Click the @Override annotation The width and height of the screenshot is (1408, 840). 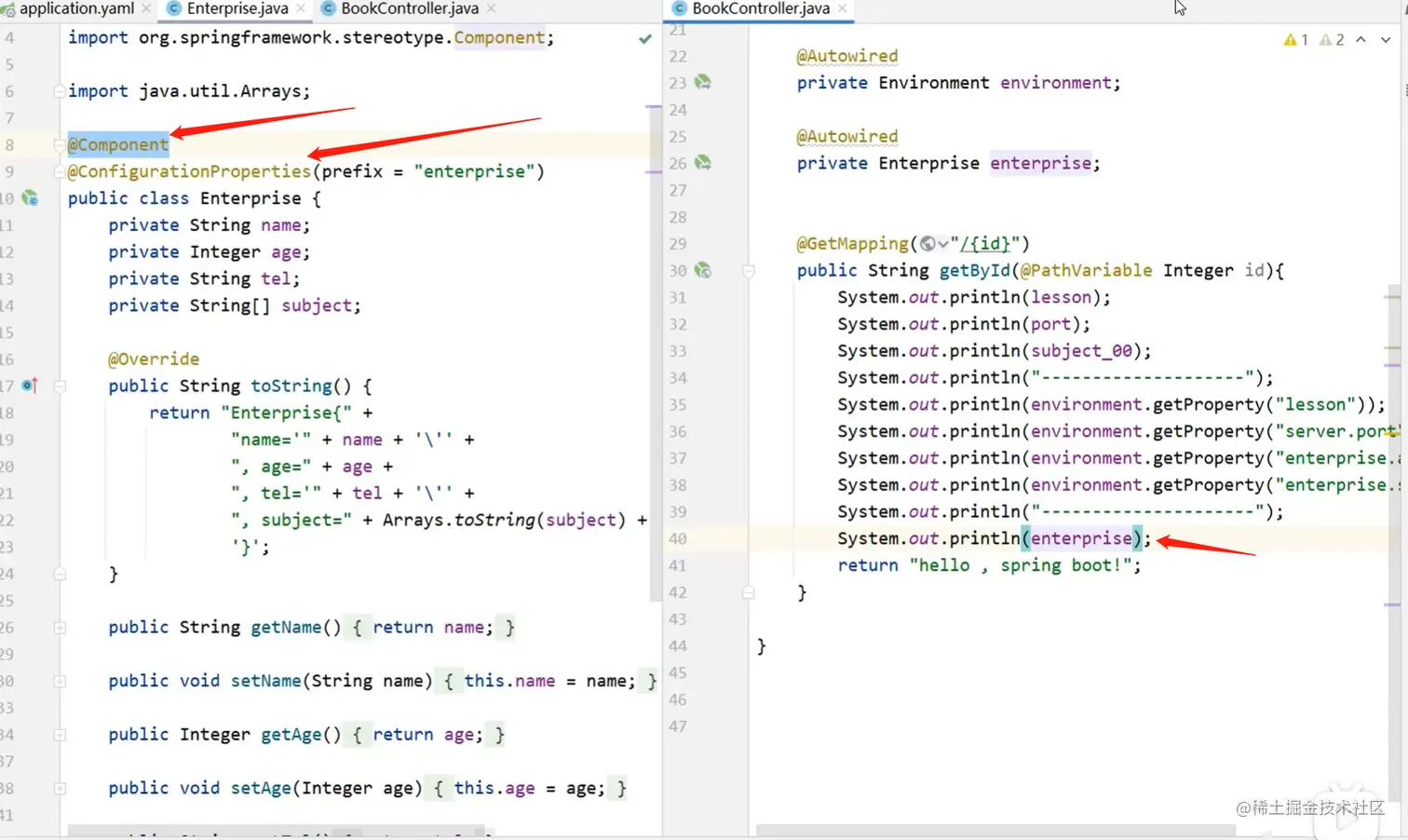pos(154,359)
